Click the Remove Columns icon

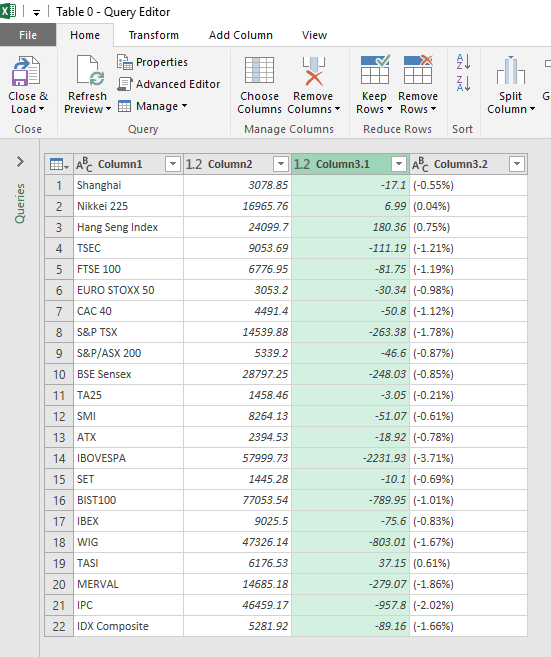pos(313,71)
